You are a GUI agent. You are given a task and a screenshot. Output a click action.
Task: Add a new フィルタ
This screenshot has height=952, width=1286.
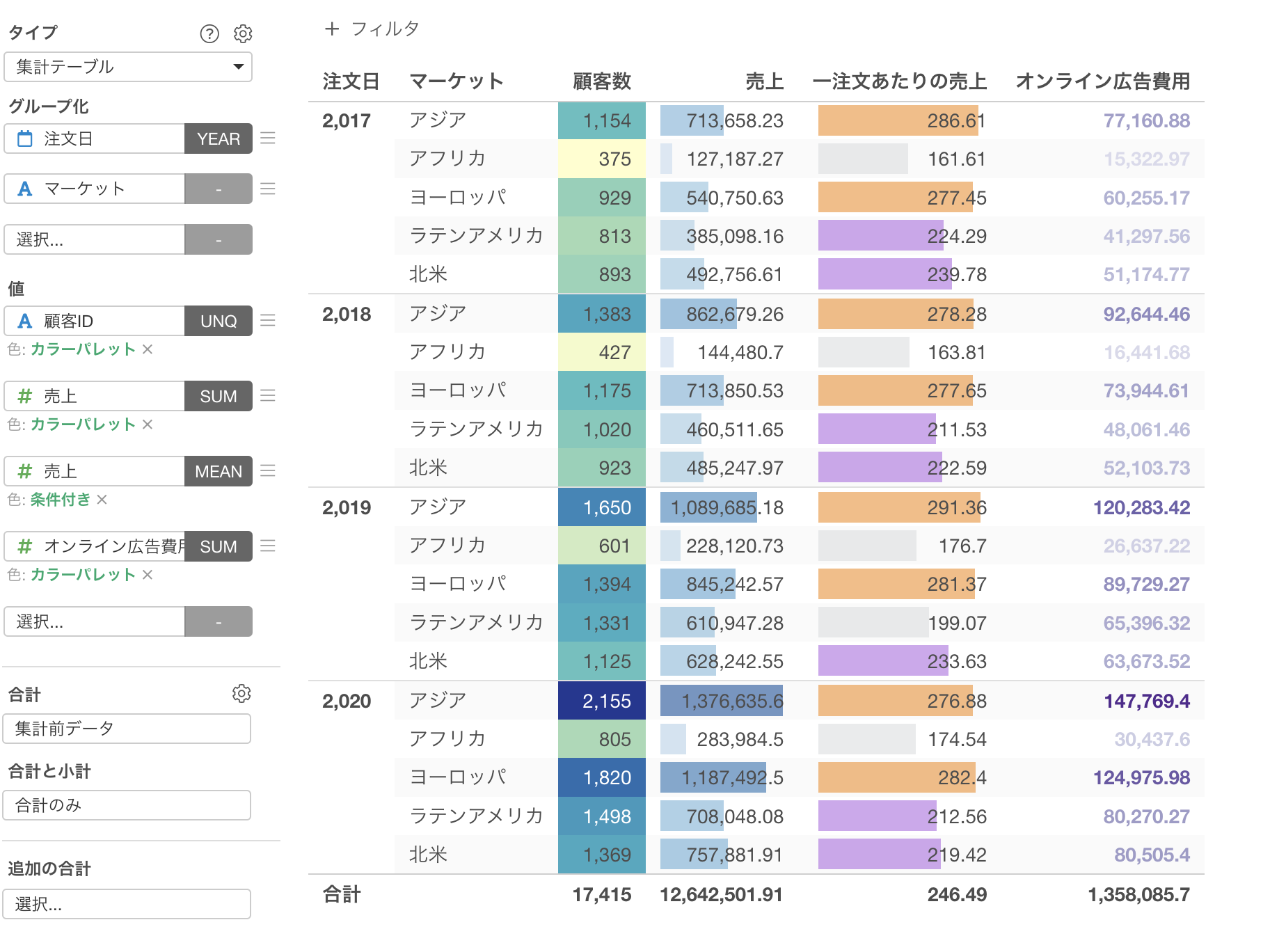372,29
